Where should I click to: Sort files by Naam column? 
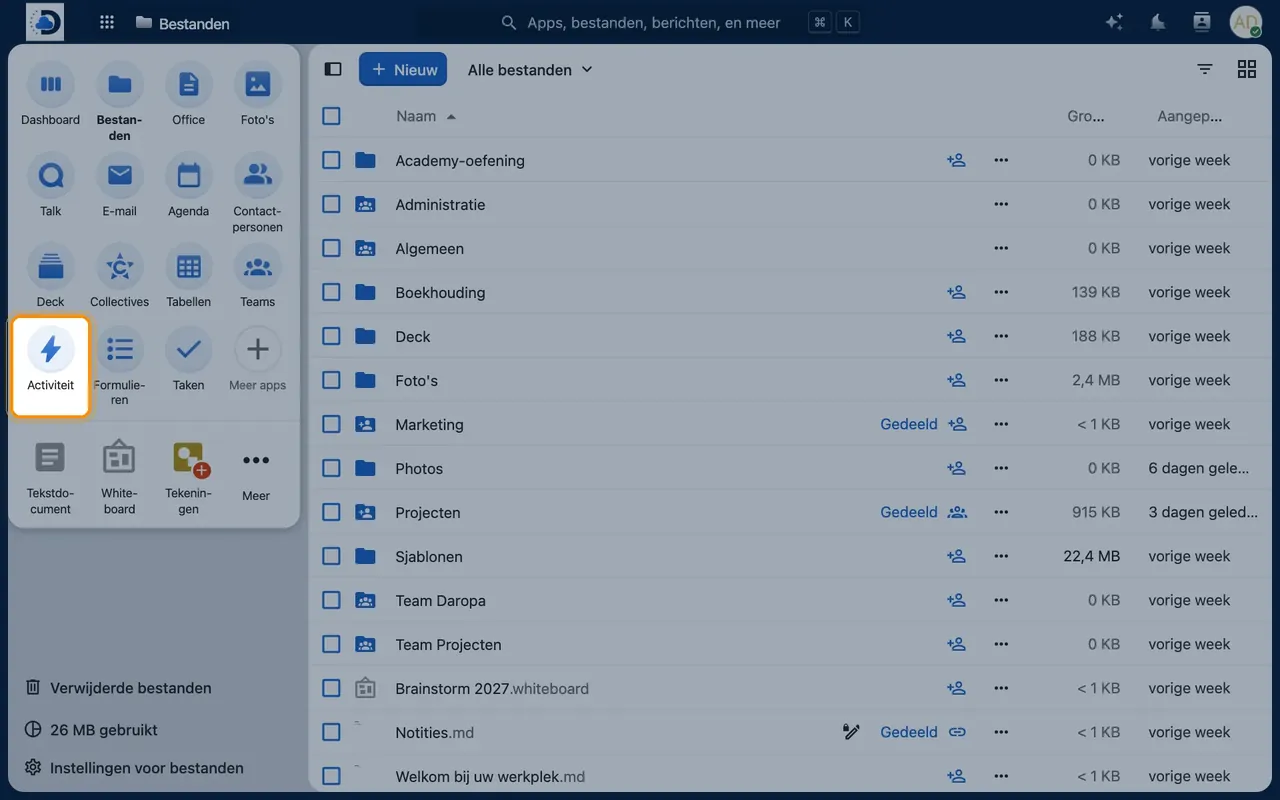point(426,116)
